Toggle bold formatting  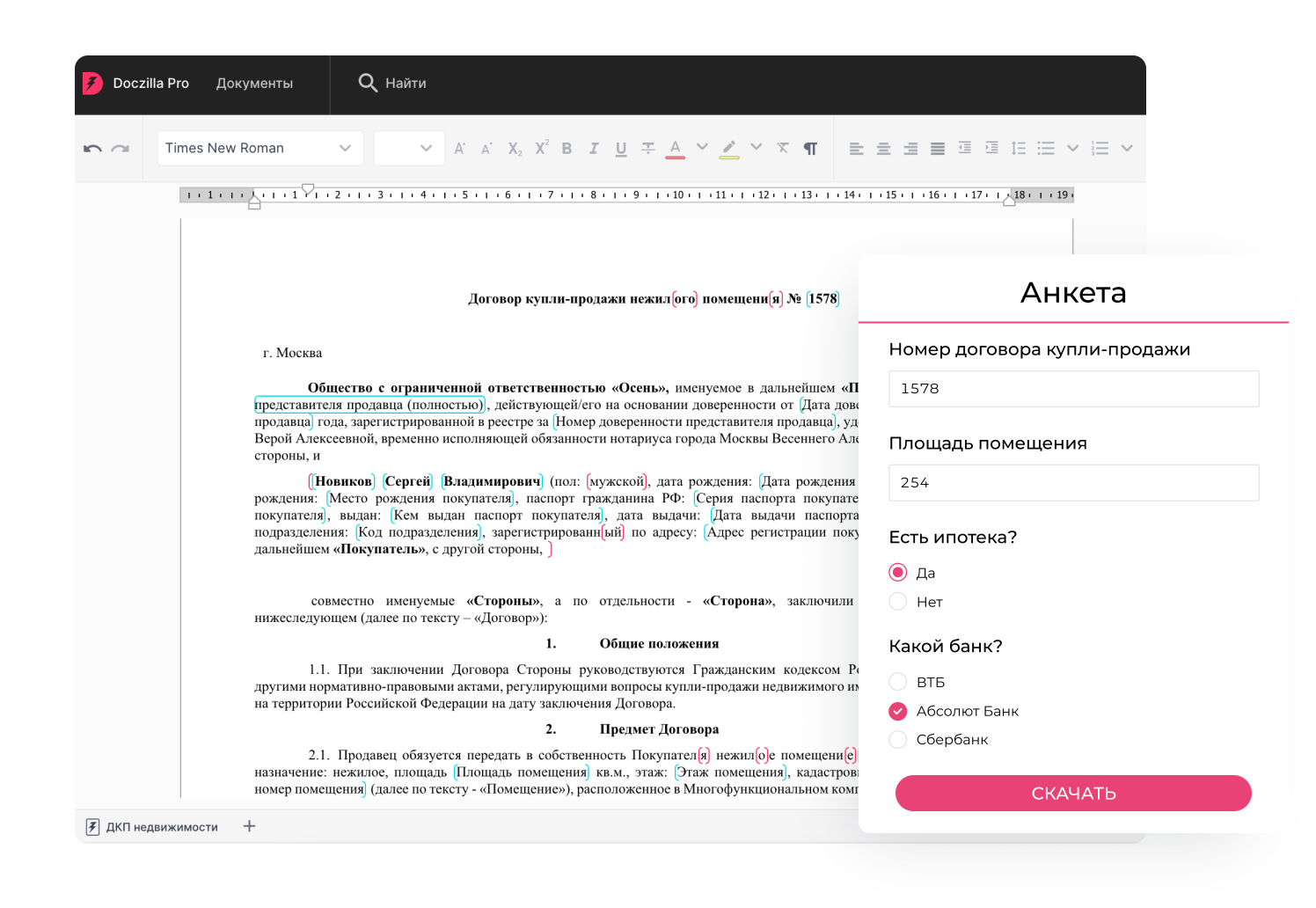567,148
